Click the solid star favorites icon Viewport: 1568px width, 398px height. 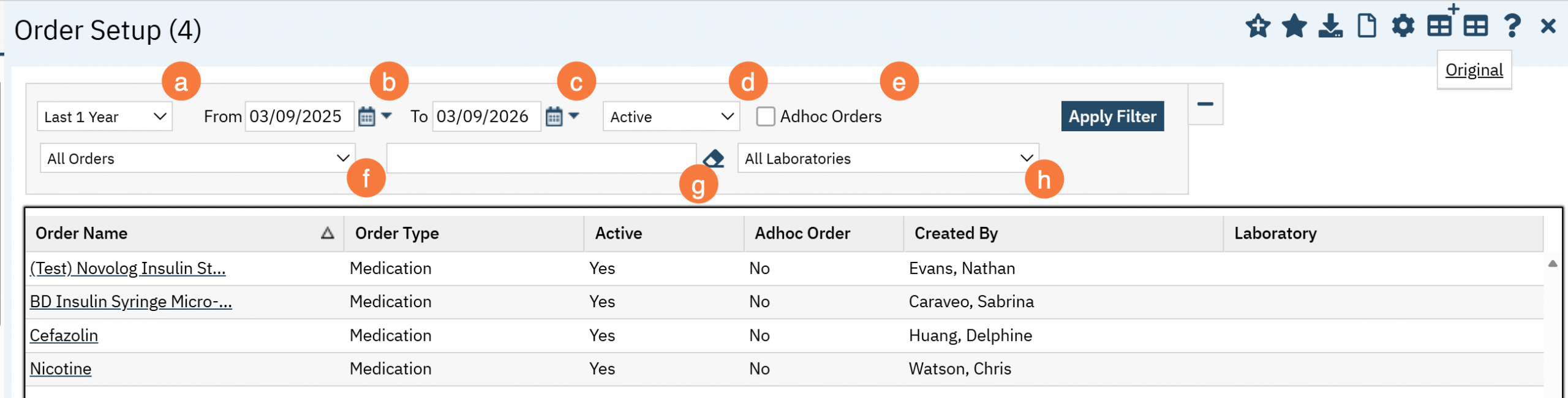pos(1294,26)
